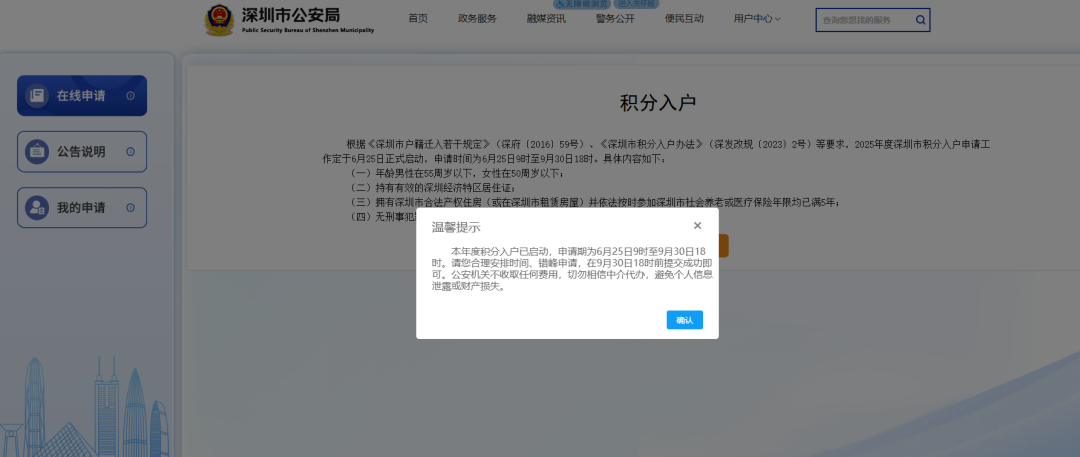The height and width of the screenshot is (457, 1080).
Task: Confirm the notice with the 确认 button
Action: point(684,320)
